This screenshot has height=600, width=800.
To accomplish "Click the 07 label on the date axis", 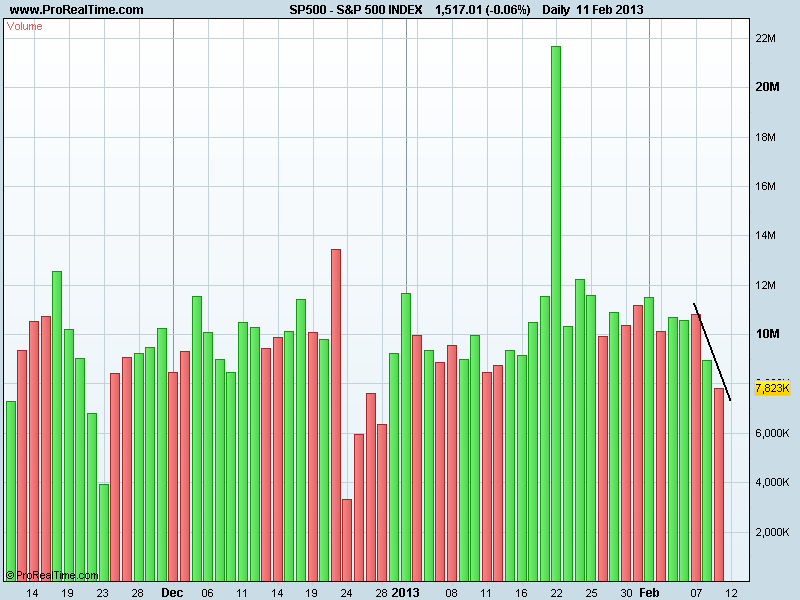I will (x=696, y=593).
